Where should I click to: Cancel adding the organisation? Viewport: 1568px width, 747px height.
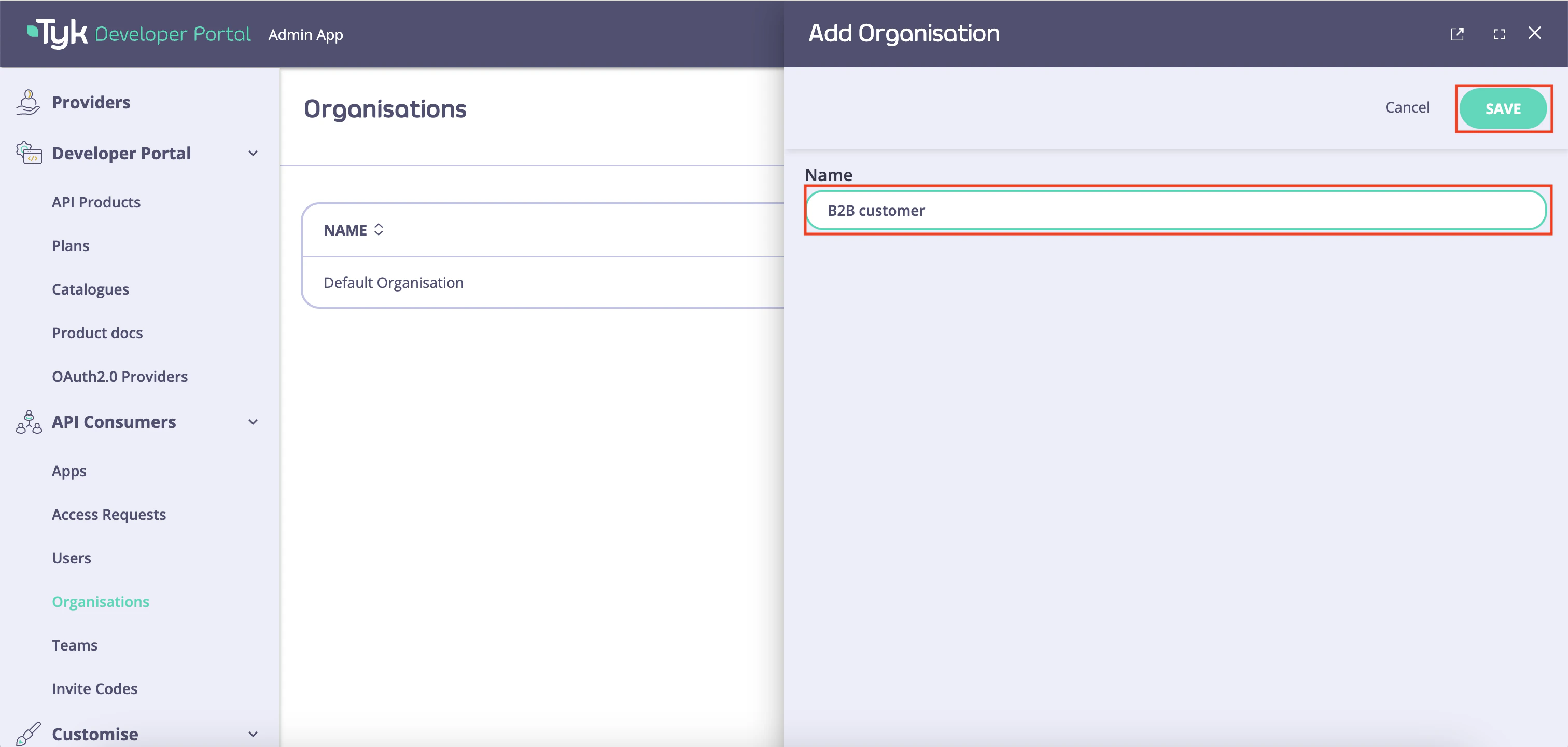tap(1407, 107)
